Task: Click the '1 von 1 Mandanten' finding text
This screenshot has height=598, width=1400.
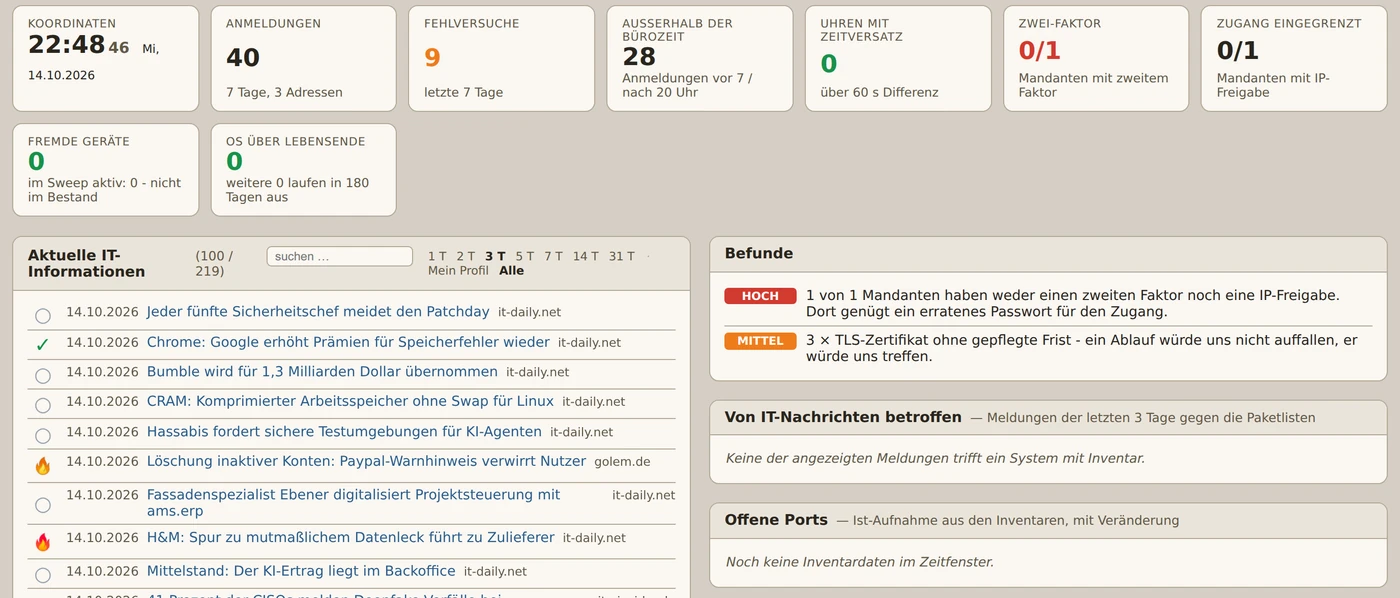Action: point(1072,303)
